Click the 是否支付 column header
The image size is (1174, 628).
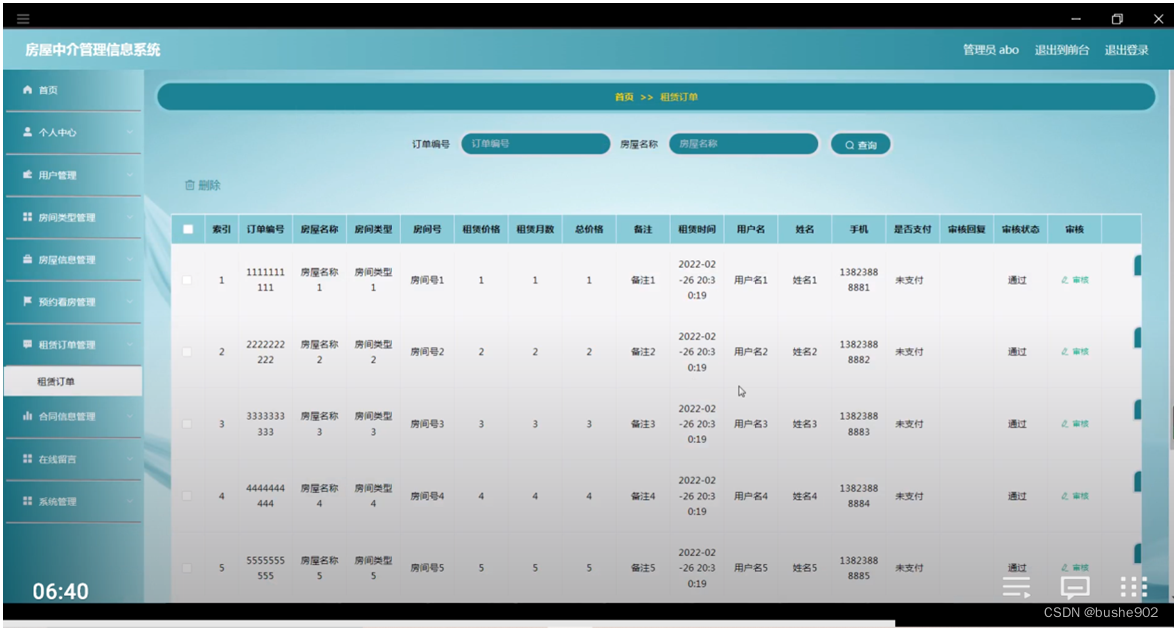(x=912, y=230)
